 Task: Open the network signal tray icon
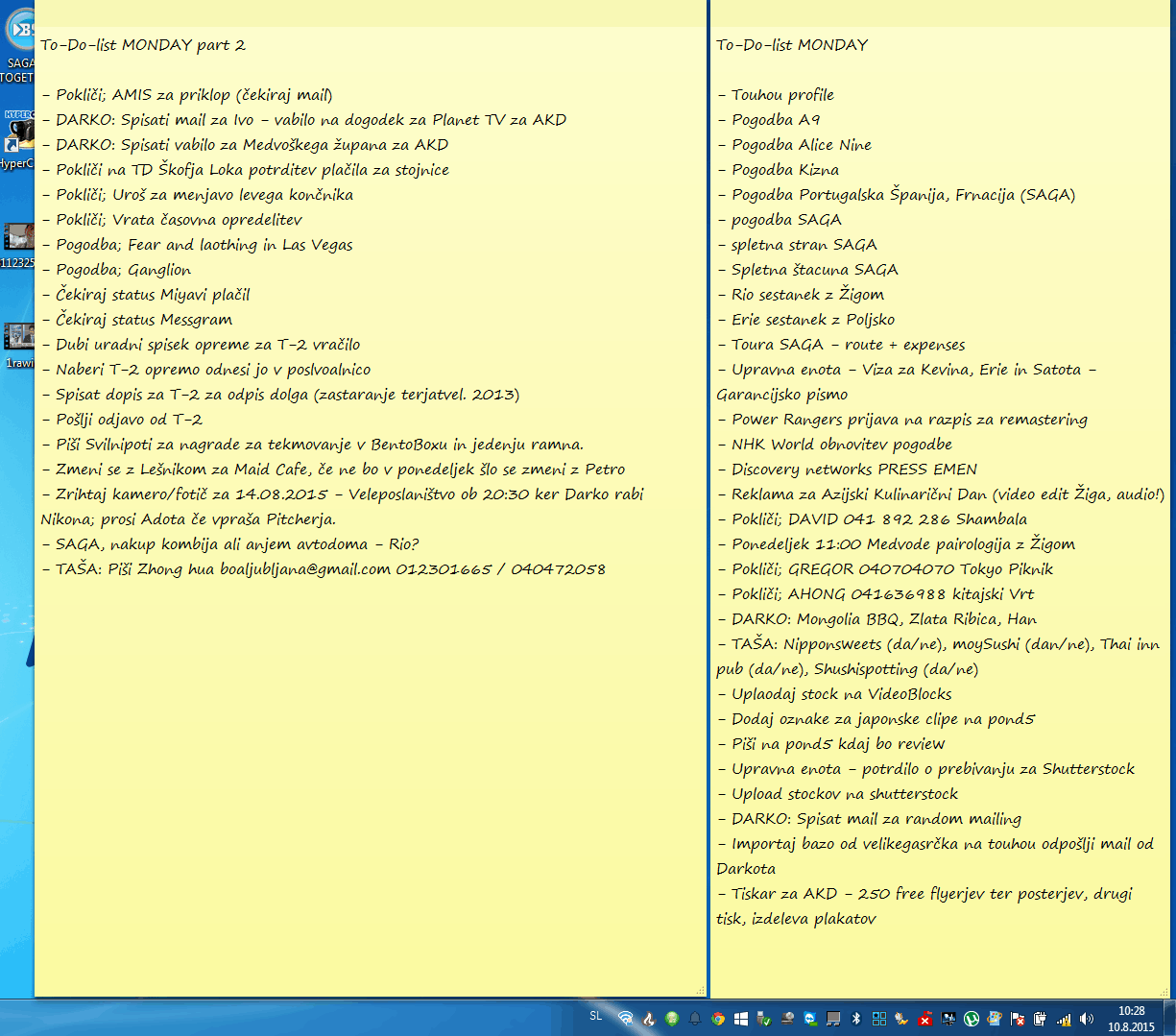coord(1063,1019)
